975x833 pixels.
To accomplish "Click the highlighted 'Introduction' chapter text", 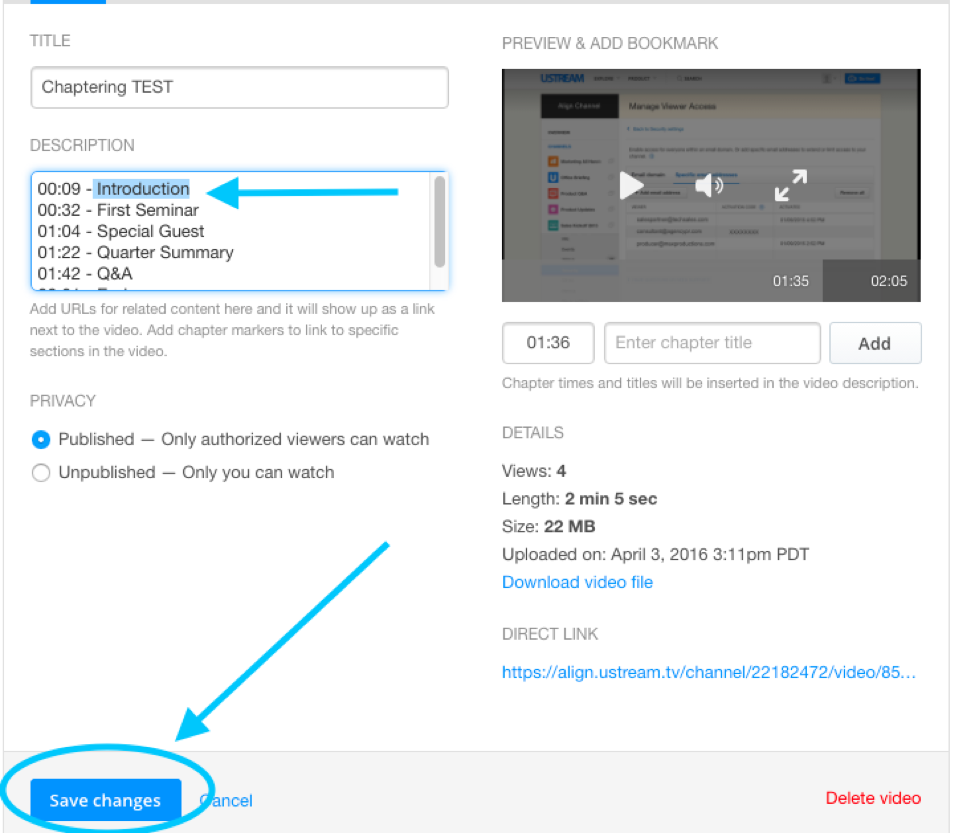I will [143, 189].
